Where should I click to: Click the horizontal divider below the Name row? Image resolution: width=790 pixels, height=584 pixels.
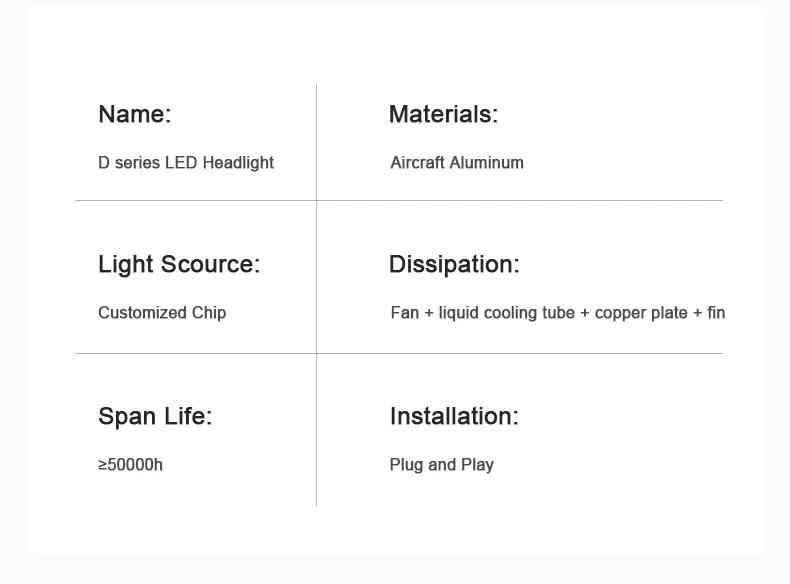(x=500, y=201)
